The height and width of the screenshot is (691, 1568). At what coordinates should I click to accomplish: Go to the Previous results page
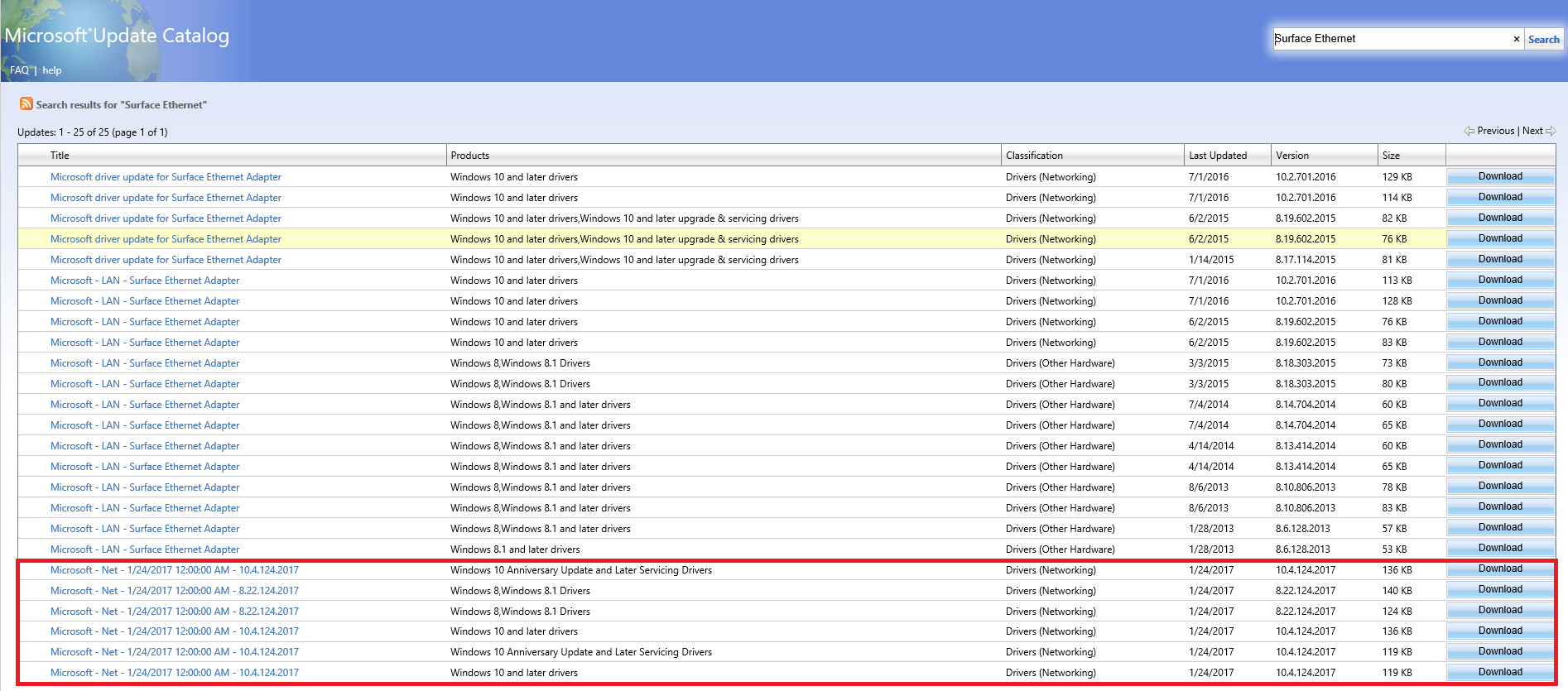tap(1495, 131)
